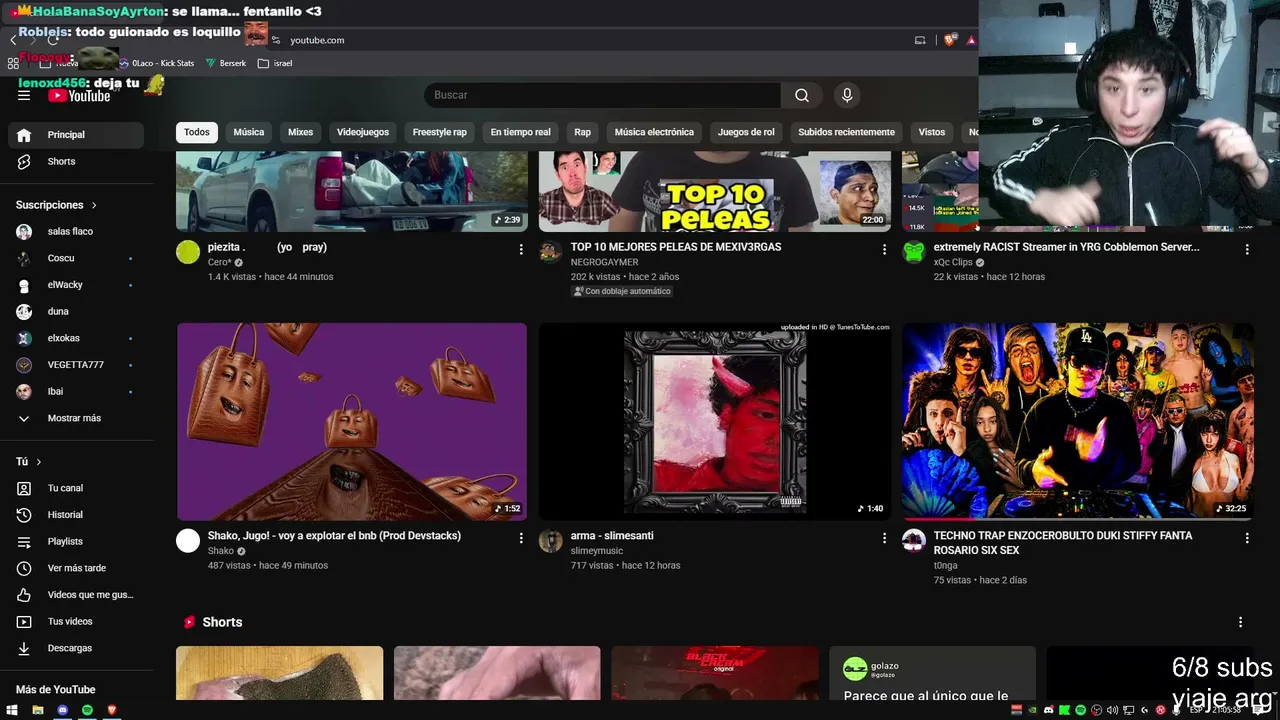This screenshot has height=720, width=1280.
Task: Open elWacky subscription channel
Action: [76, 285]
